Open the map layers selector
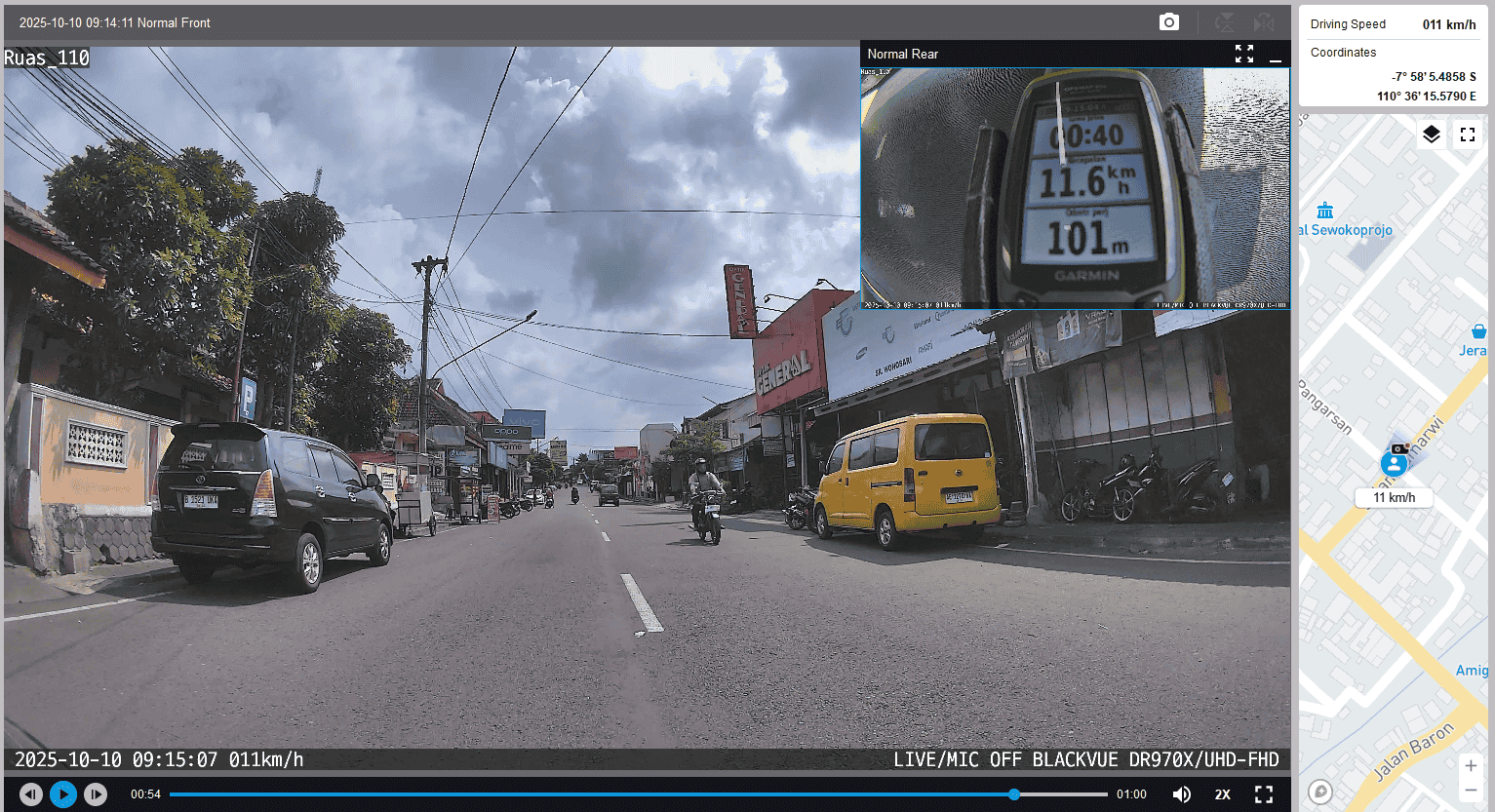This screenshot has height=812, width=1495. tap(1431, 135)
